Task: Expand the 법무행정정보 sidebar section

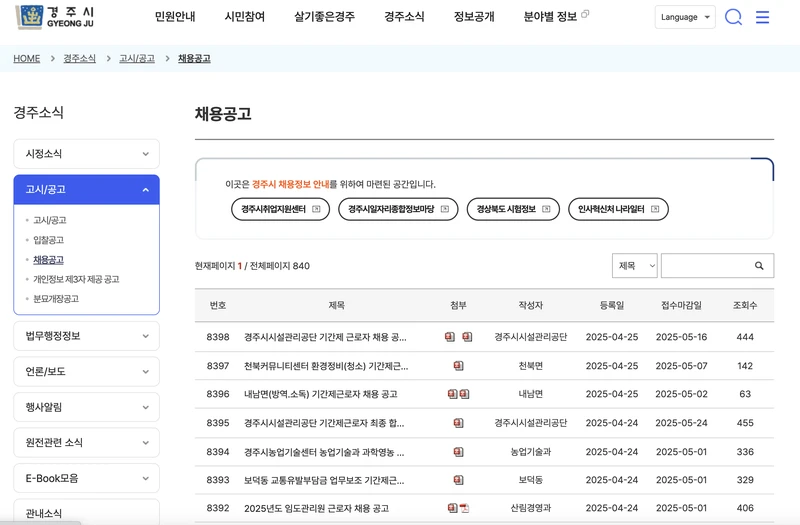Action: (x=87, y=336)
